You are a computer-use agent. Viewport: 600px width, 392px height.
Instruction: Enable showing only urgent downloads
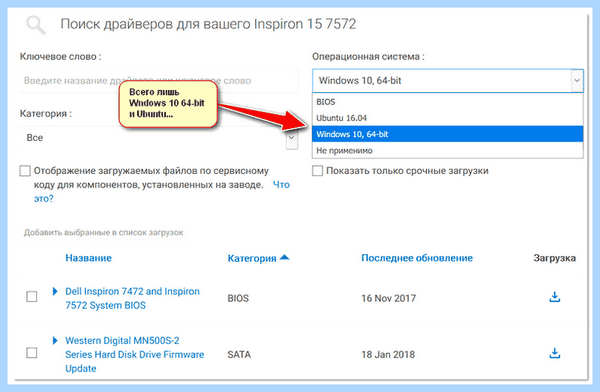317,171
